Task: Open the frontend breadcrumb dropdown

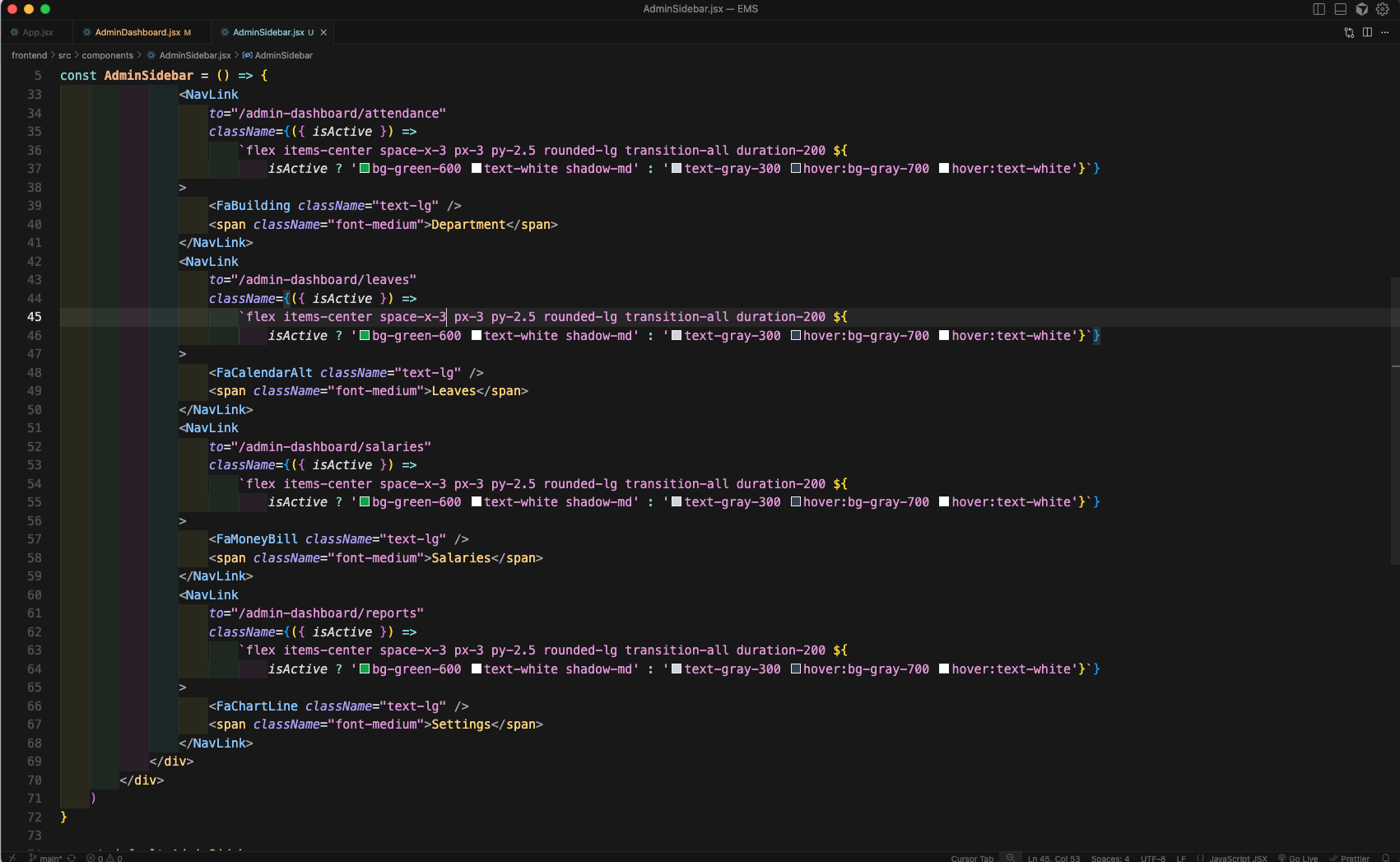Action: 30,55
